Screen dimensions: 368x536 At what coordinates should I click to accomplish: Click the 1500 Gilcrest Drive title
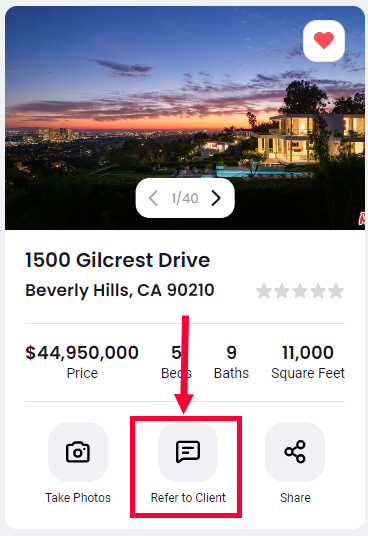tap(118, 260)
